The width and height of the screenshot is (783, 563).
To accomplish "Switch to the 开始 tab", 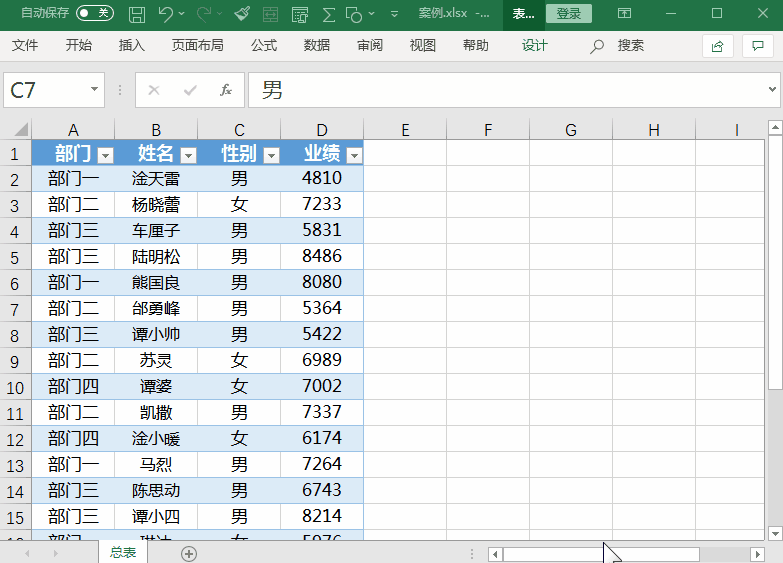I will pyautogui.click(x=79, y=45).
